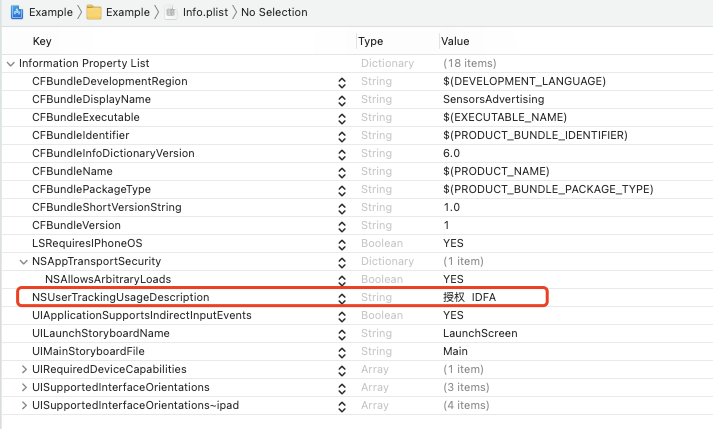
Task: Select the CFBundleShortVersionString row
Action: pos(106,207)
